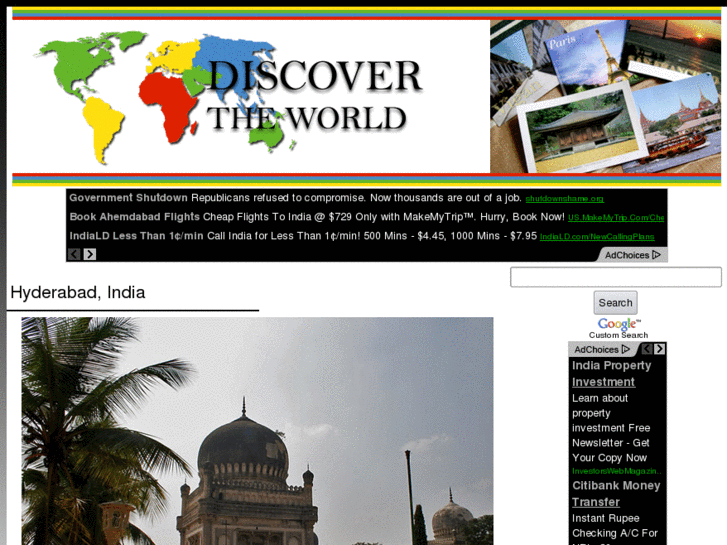This screenshot has height=545, width=727.
Task: Click the previous arrow in top ad banner
Action: pos(74,254)
